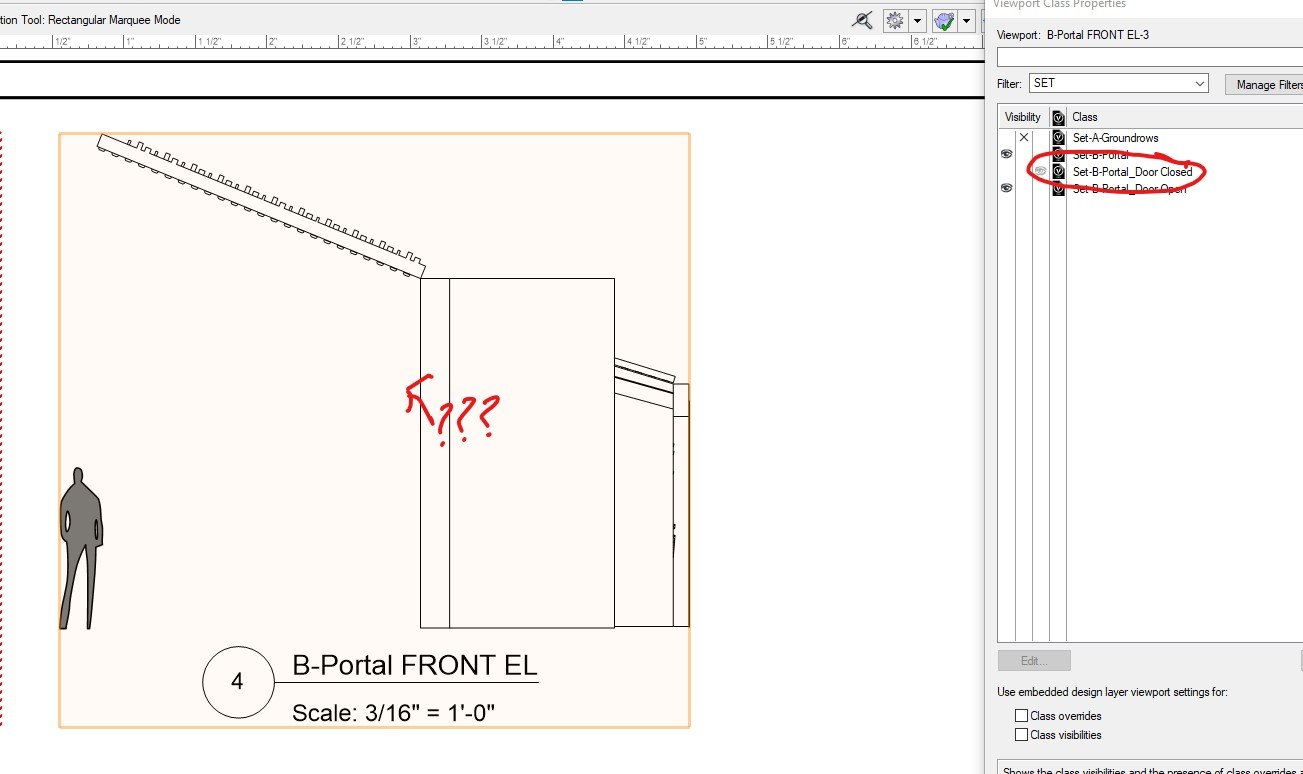Image resolution: width=1303 pixels, height=774 pixels.
Task: Click the class icon beside Set-B-Portal
Action: (x=1057, y=154)
